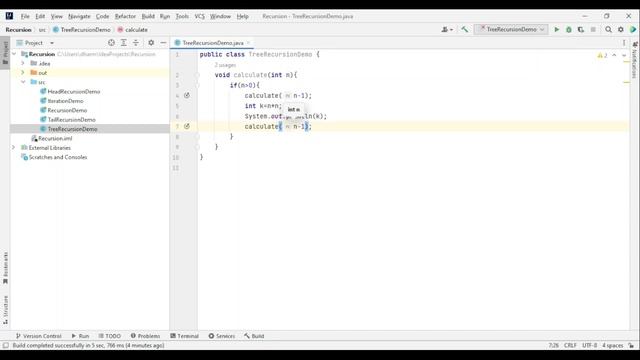Click the Debug bug icon
This screenshot has width=640, height=360.
coord(569,29)
